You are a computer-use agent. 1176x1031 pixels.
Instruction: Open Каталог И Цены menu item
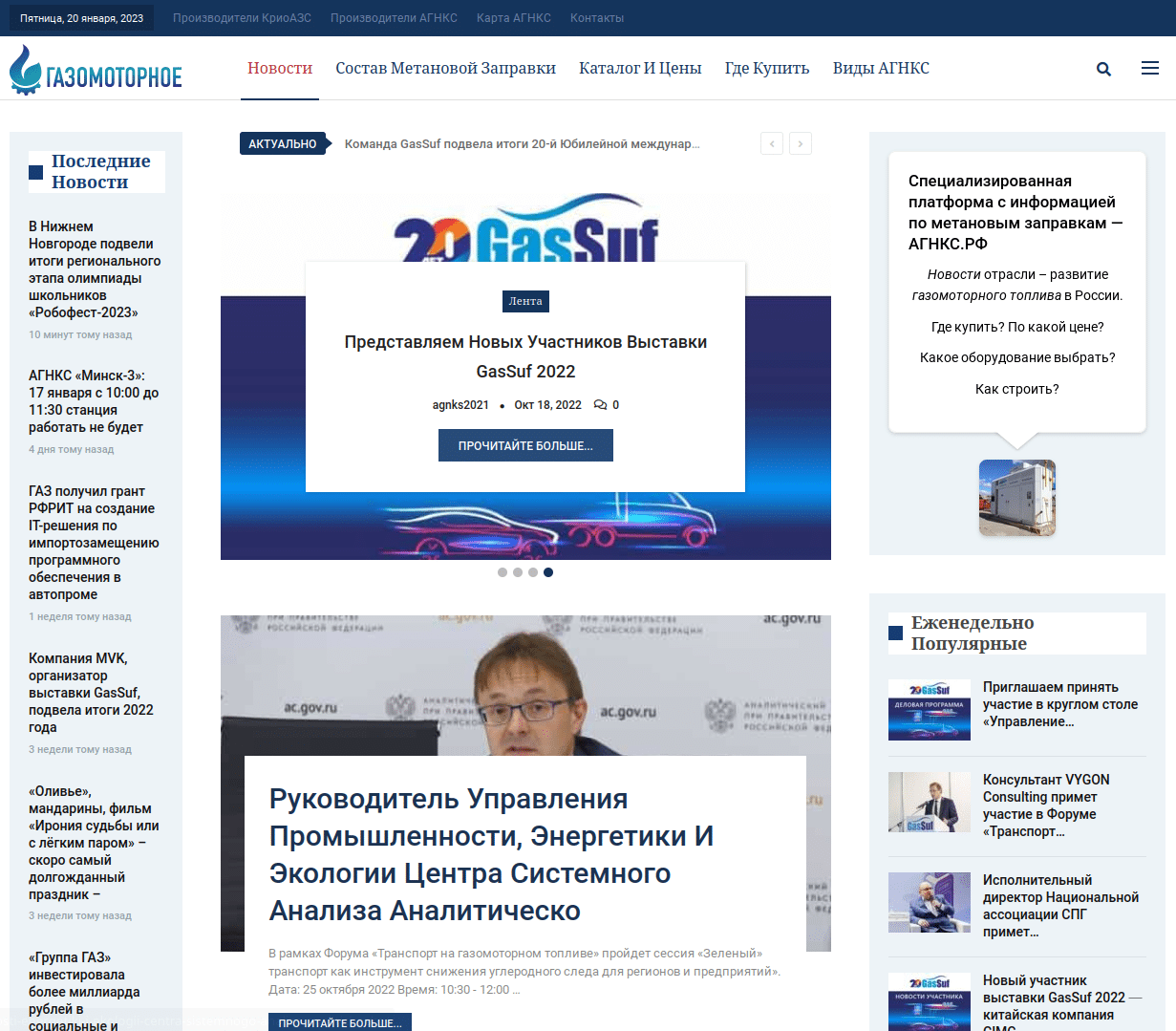click(640, 68)
